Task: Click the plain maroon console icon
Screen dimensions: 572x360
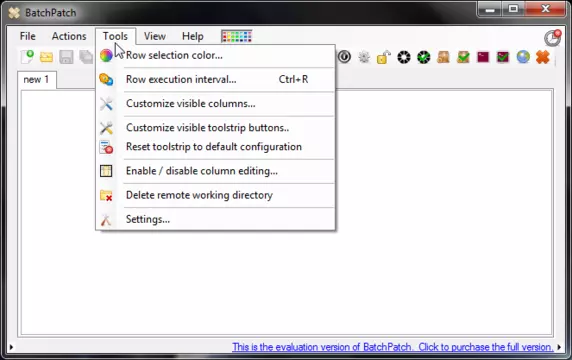Action: 483,57
